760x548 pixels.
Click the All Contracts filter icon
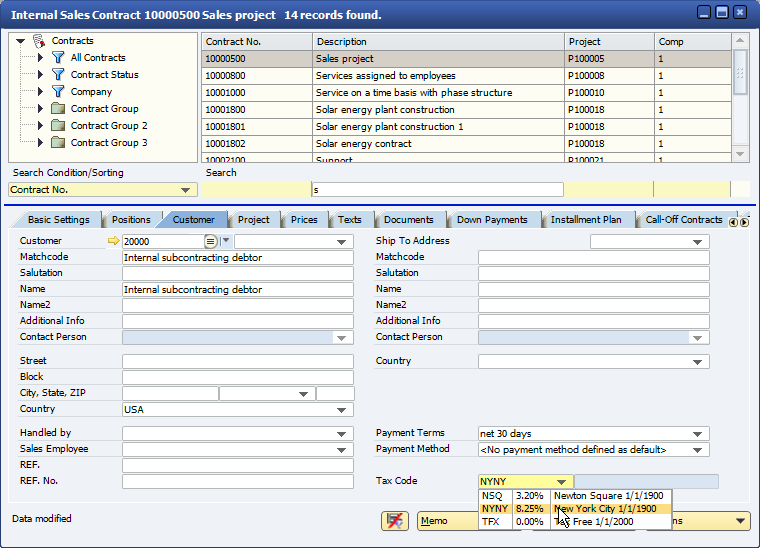[58, 58]
